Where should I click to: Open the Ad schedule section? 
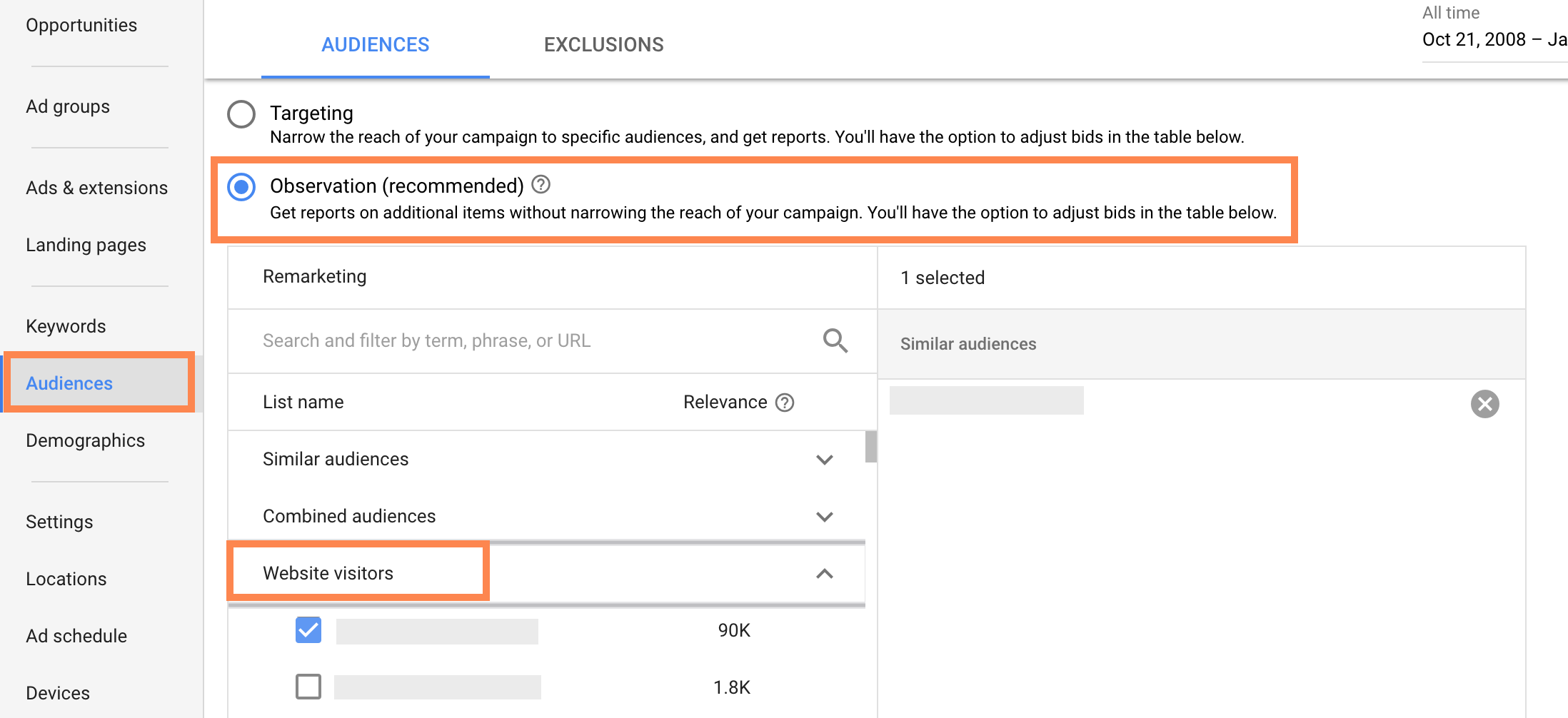click(x=76, y=635)
